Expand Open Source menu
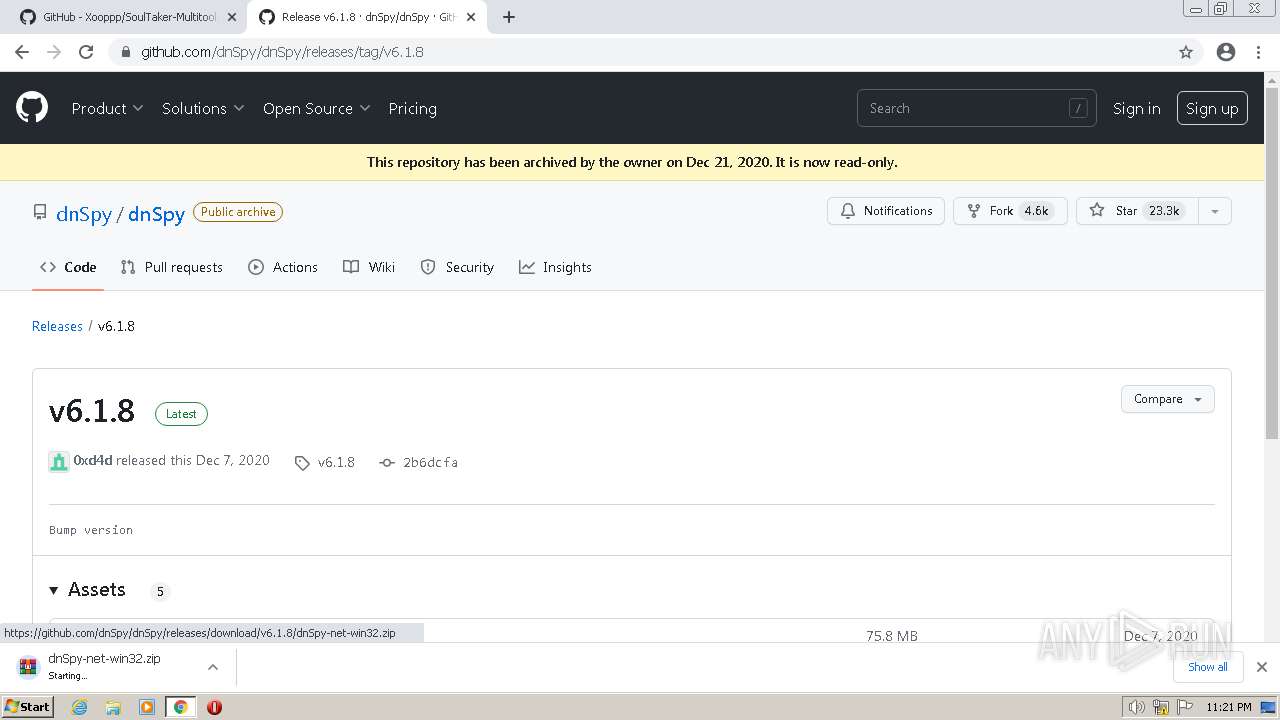This screenshot has height=720, width=1280. [x=316, y=108]
